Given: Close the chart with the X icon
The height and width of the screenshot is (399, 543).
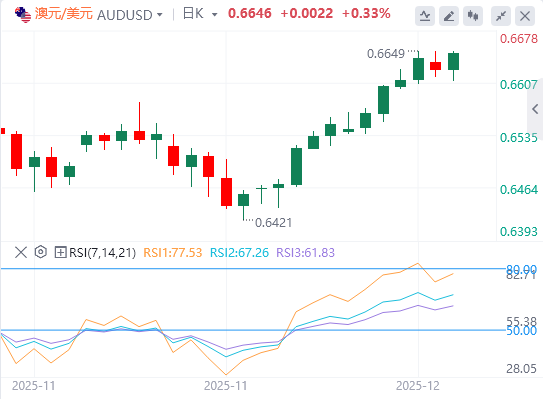Looking at the screenshot, I should point(525,16).
